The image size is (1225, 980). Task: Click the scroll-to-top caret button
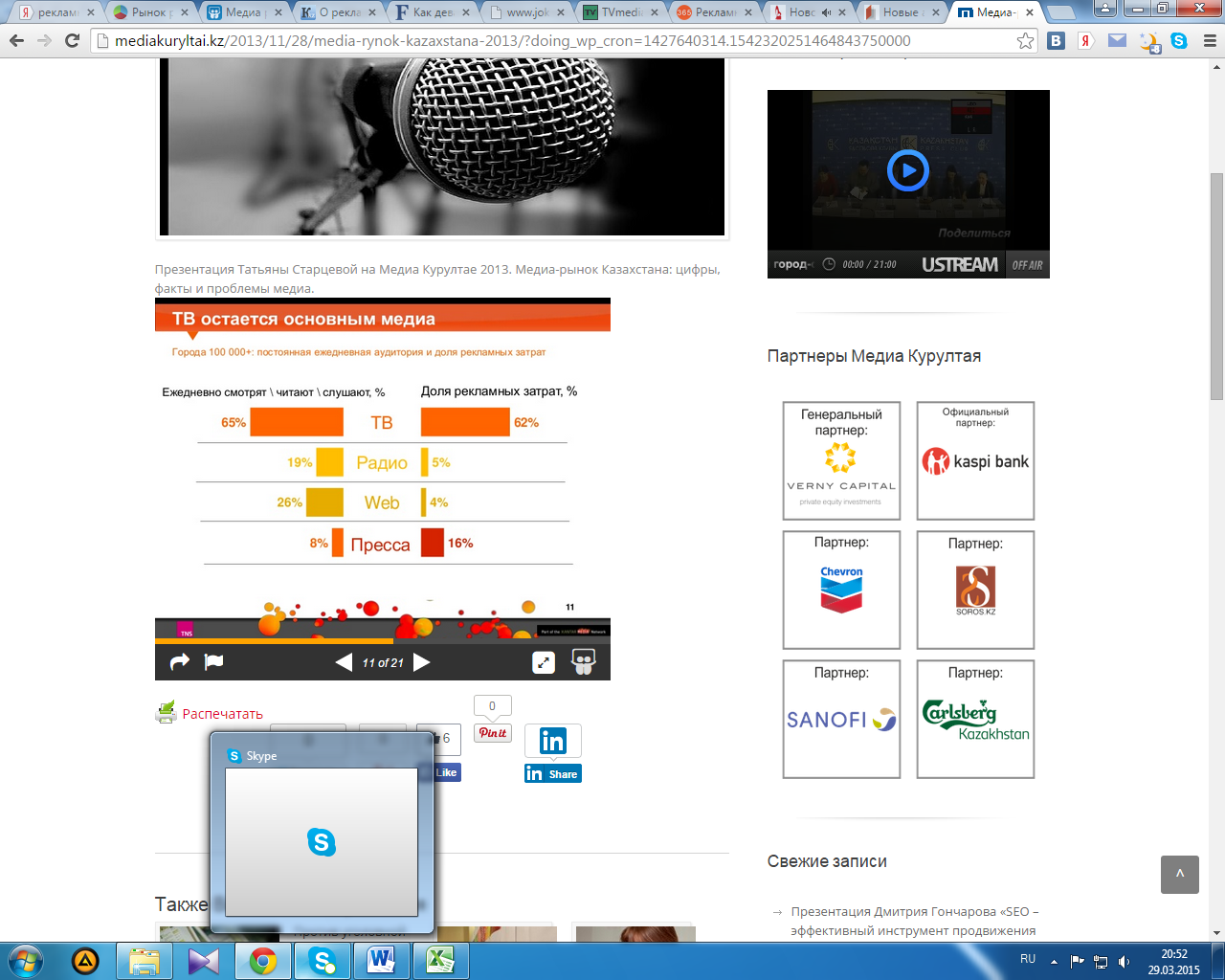pos(1180,875)
